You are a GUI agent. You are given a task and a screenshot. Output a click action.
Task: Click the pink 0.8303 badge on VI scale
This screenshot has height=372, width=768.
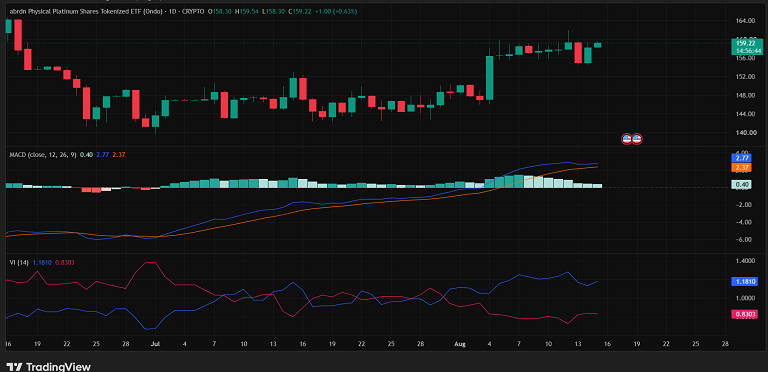744,314
